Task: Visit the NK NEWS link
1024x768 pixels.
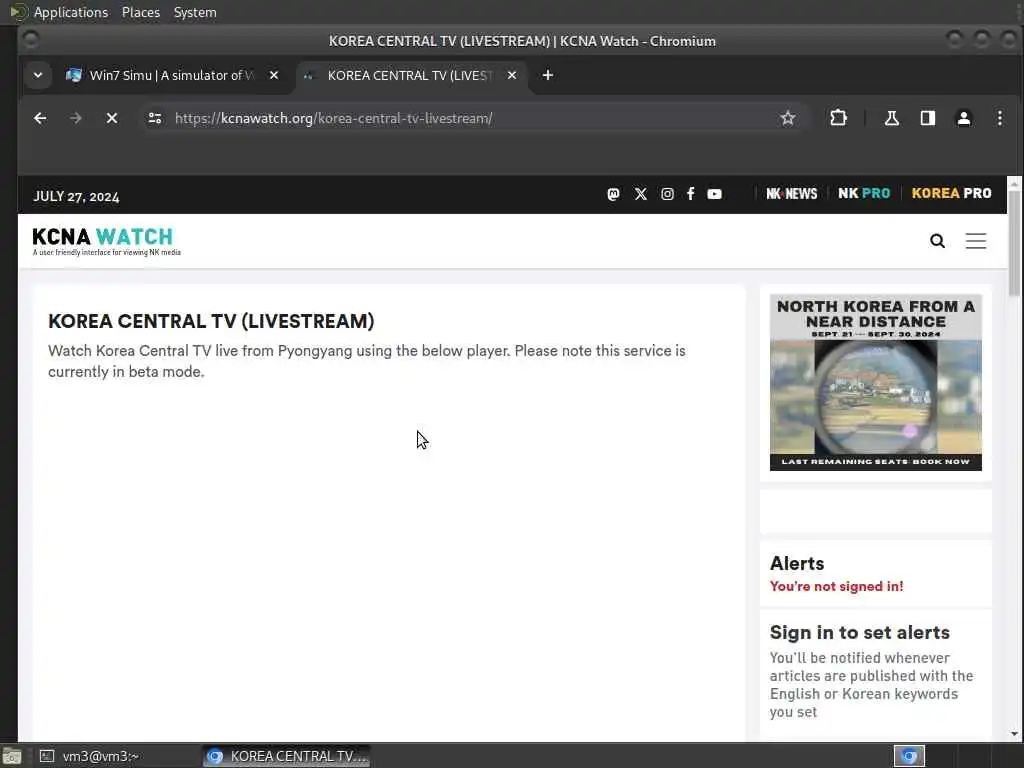Action: point(792,194)
